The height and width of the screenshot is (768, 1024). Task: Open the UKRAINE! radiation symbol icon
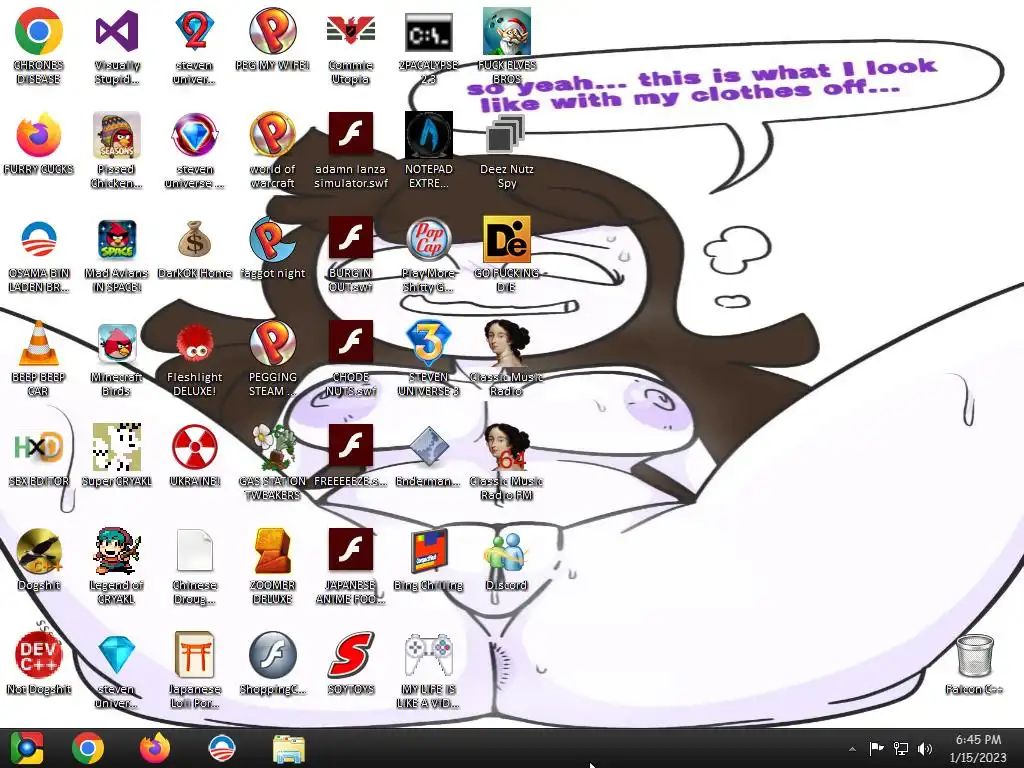click(x=195, y=447)
